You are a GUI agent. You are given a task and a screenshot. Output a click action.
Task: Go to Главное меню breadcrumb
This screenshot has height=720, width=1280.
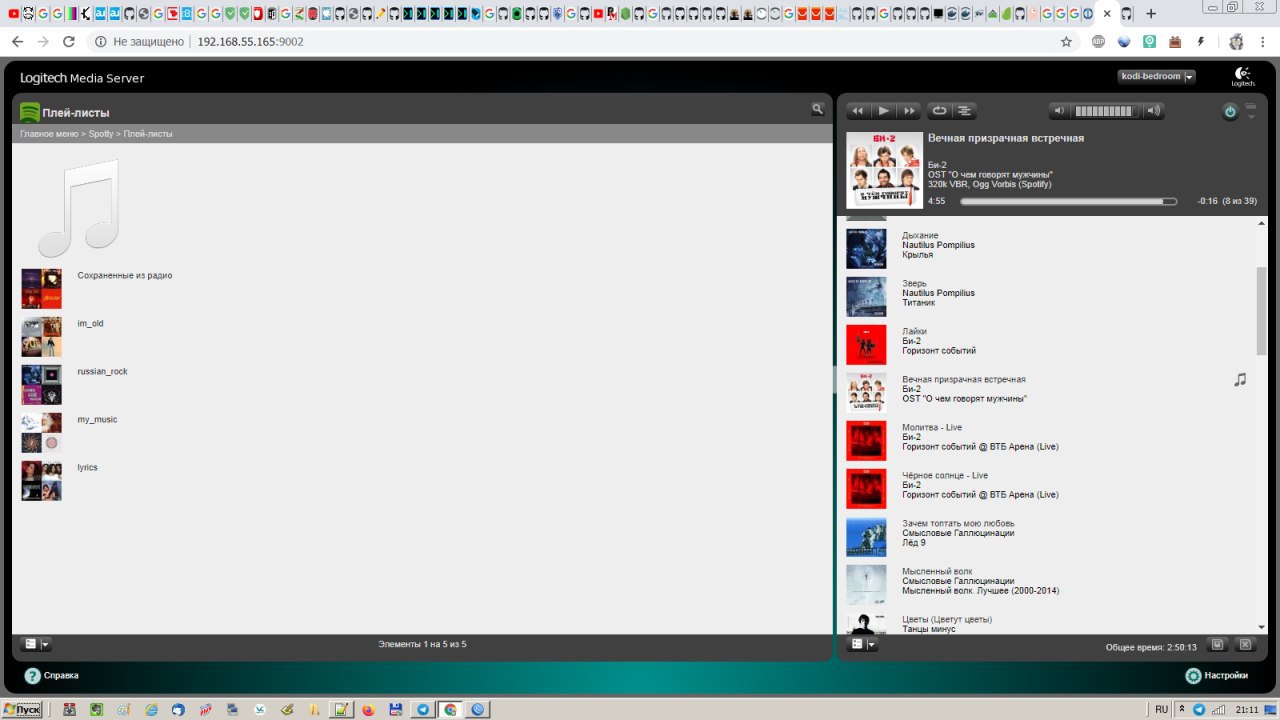point(49,133)
